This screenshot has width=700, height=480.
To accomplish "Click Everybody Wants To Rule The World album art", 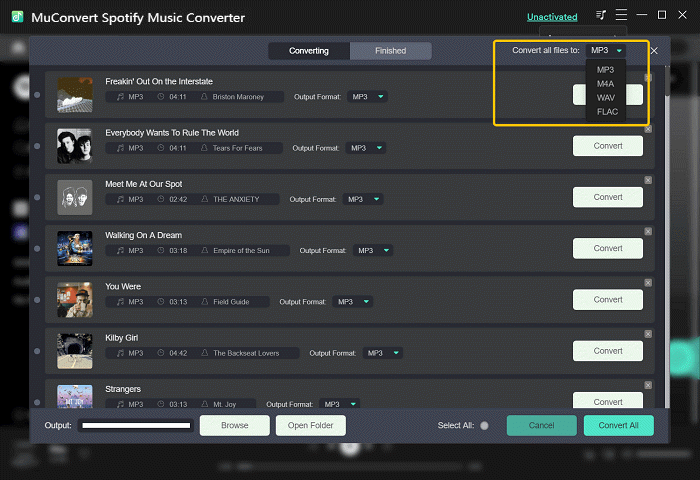I will point(75,146).
